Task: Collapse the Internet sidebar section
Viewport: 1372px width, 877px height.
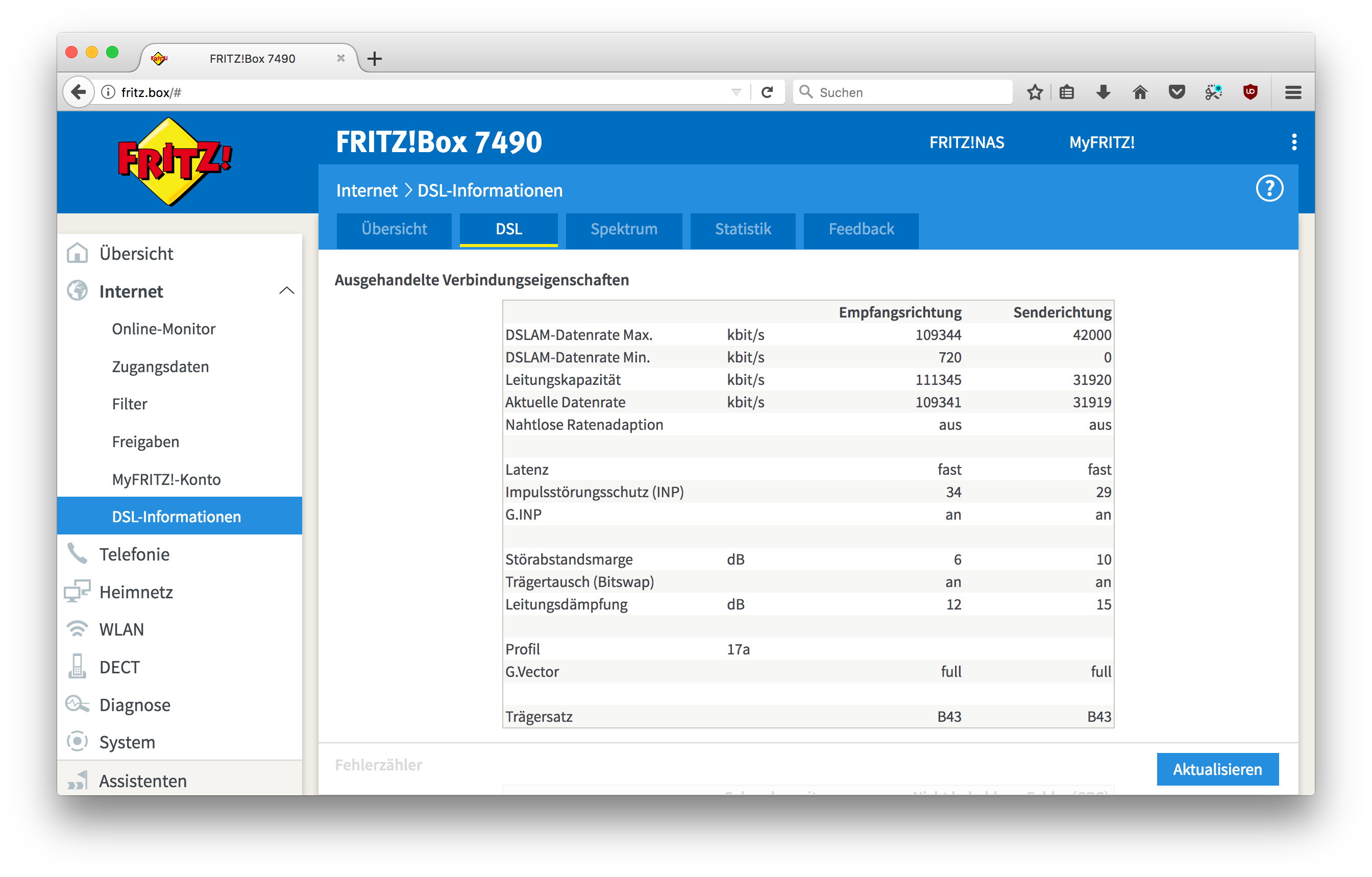Action: [286, 291]
